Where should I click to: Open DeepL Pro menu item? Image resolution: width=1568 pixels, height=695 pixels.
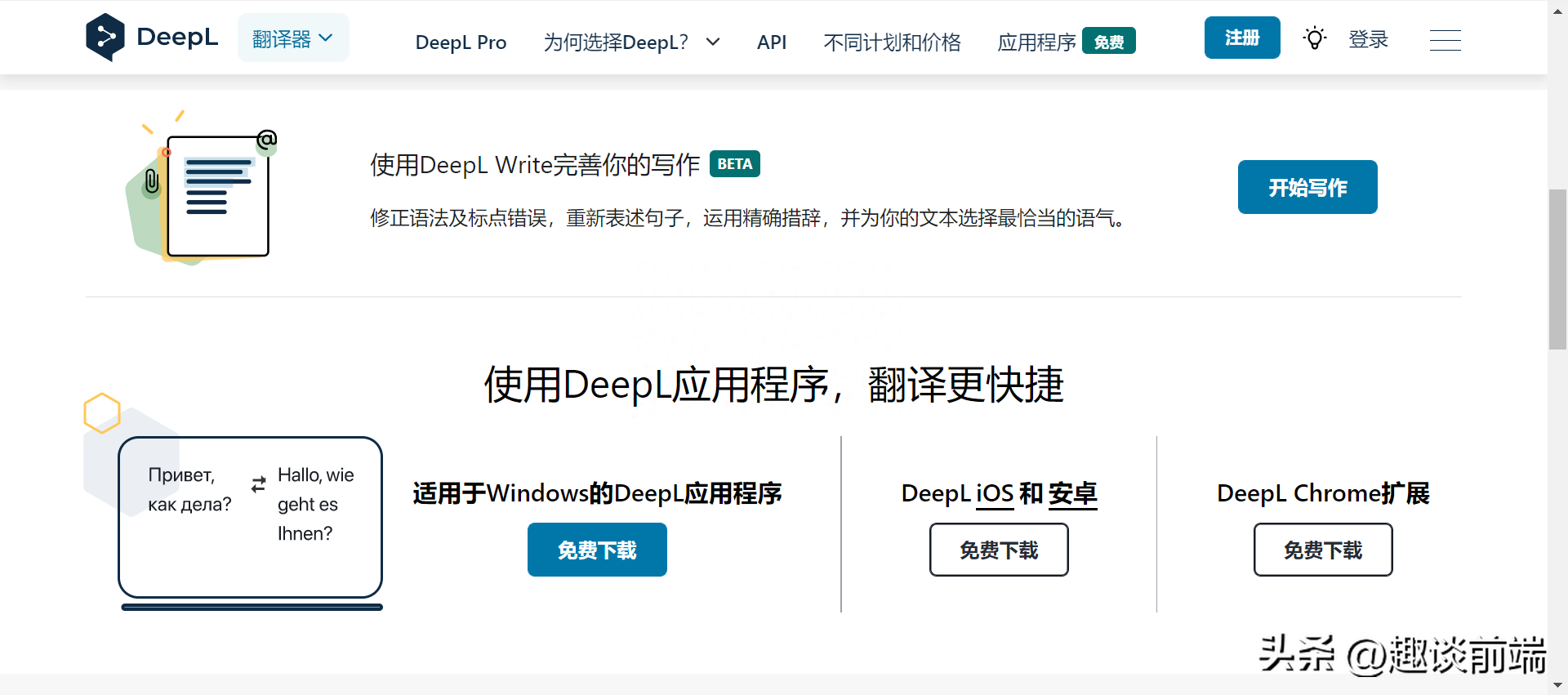461,42
